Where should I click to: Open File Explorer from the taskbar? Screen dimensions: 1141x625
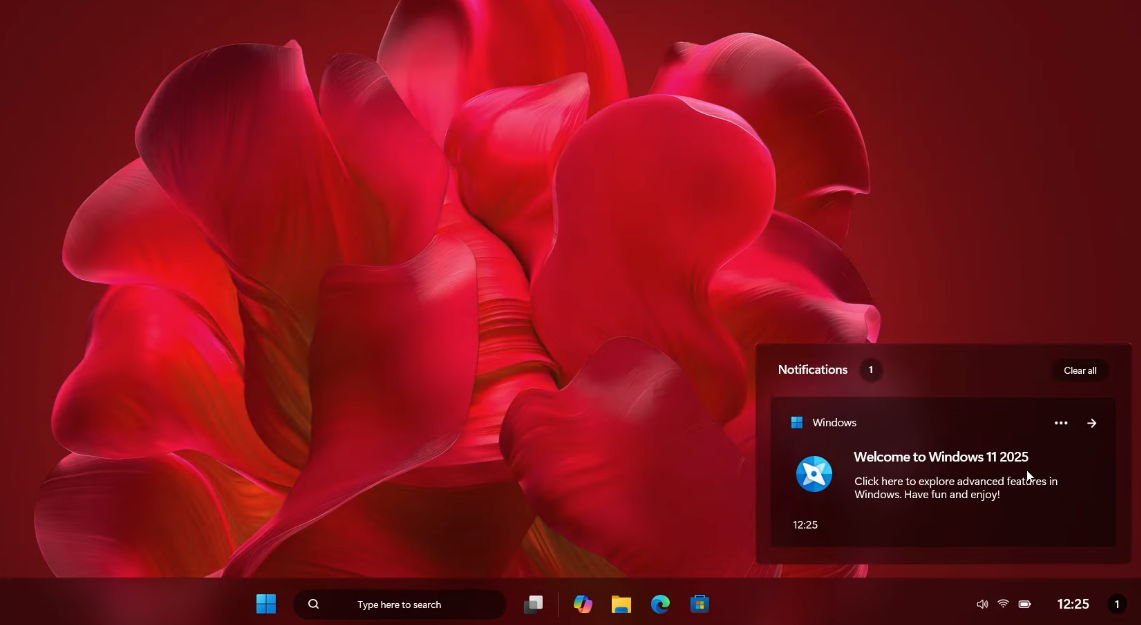tap(621, 604)
